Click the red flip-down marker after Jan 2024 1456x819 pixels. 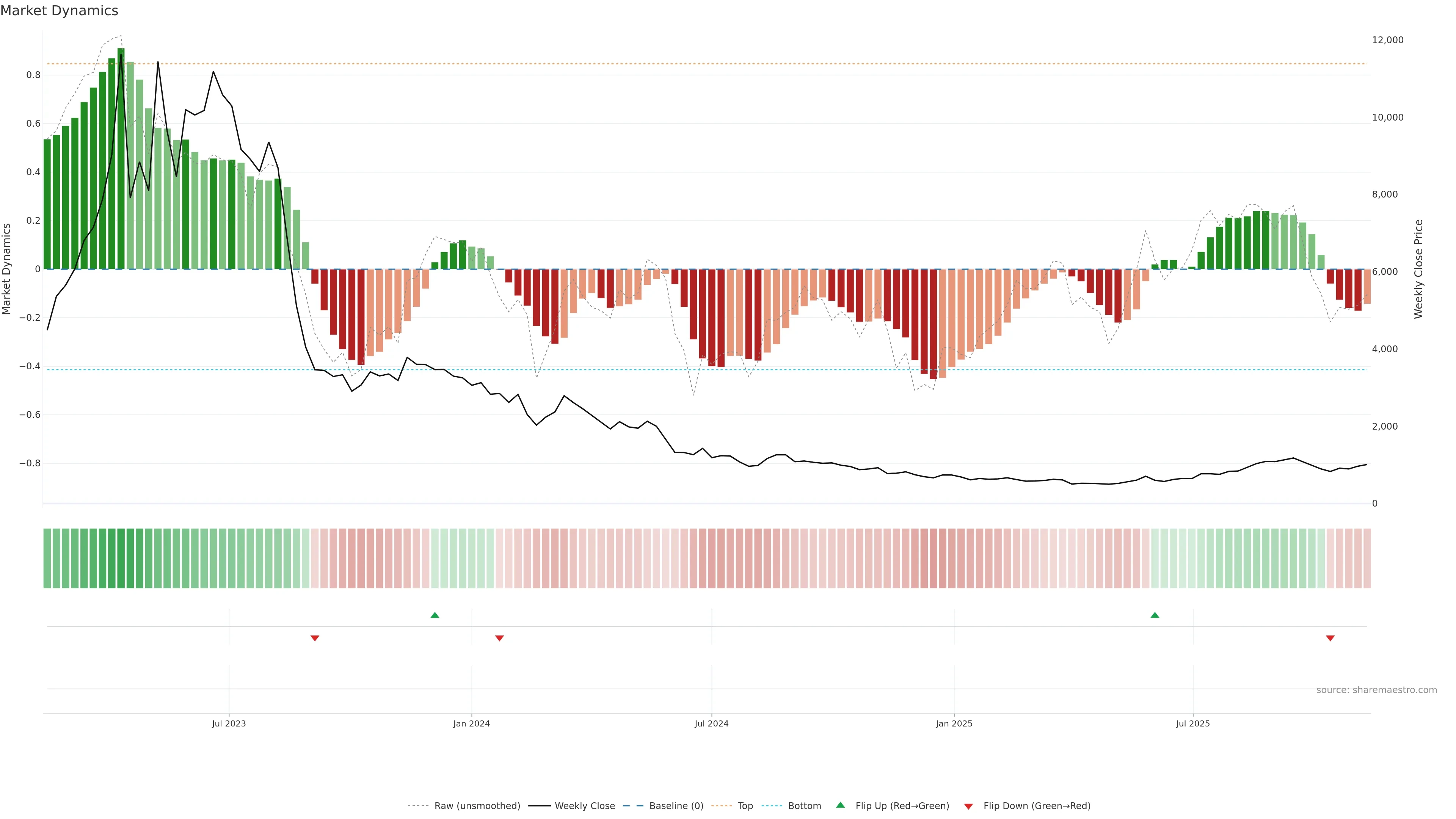pos(499,638)
